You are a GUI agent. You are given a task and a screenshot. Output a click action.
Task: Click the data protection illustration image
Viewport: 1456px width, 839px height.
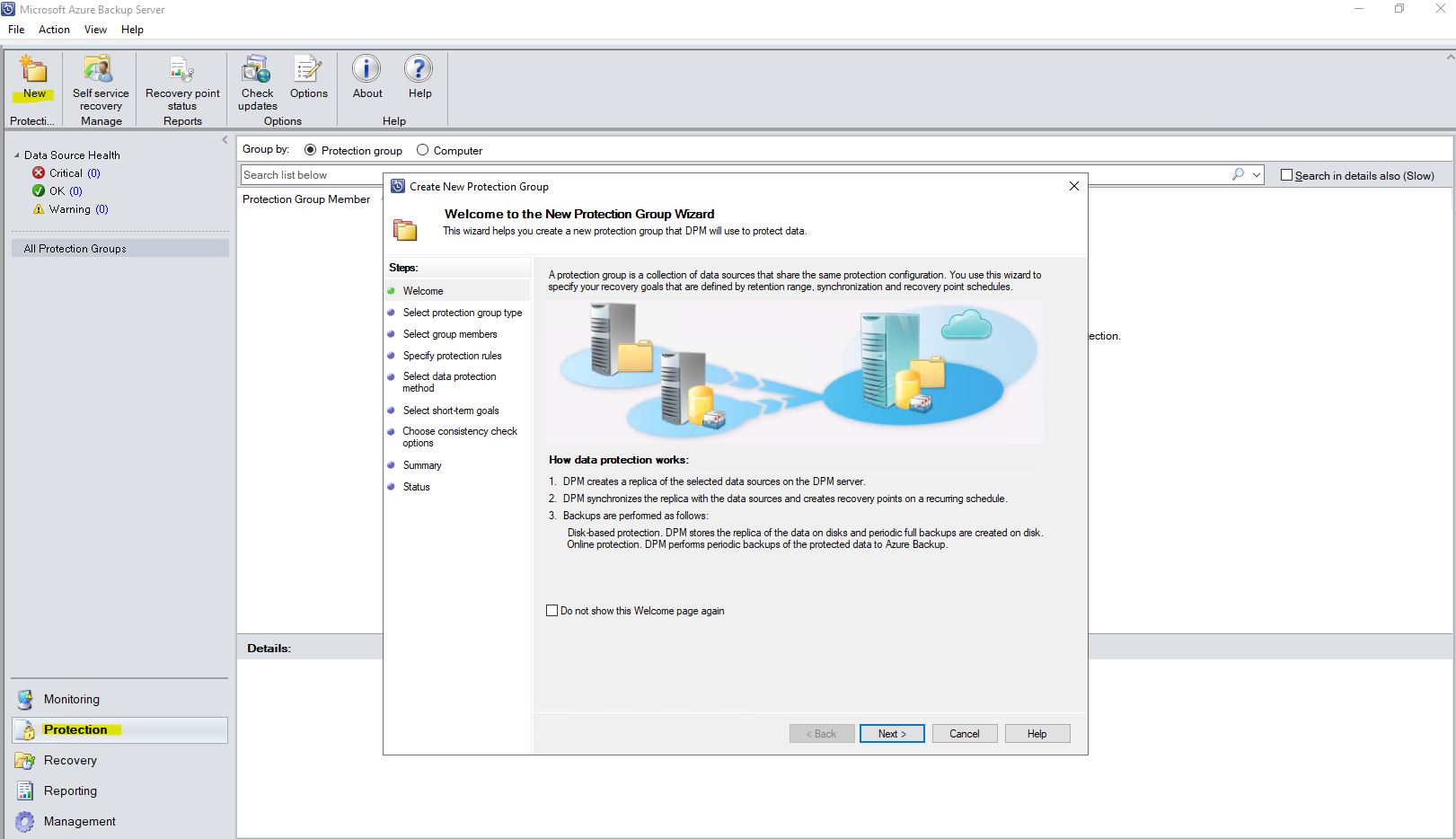pos(795,371)
